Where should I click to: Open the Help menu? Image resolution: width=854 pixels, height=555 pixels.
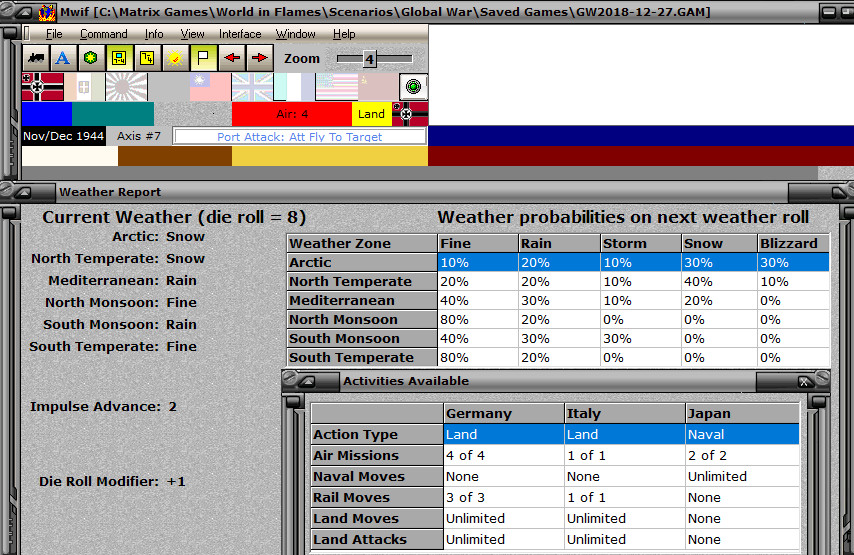[344, 34]
